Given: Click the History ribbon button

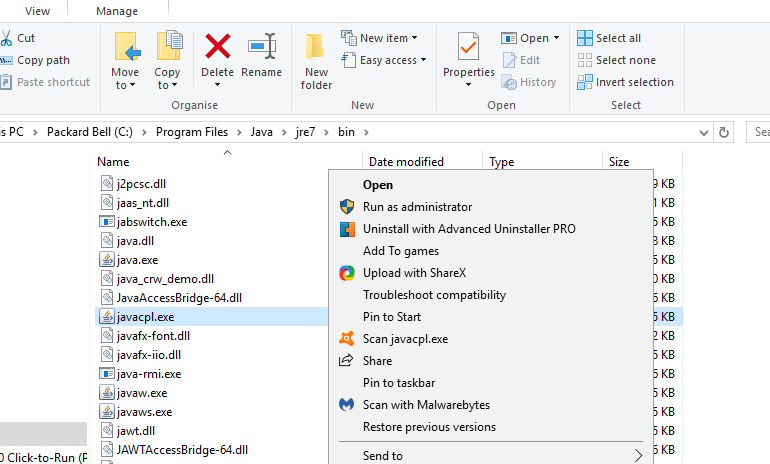Looking at the screenshot, I should [529, 82].
